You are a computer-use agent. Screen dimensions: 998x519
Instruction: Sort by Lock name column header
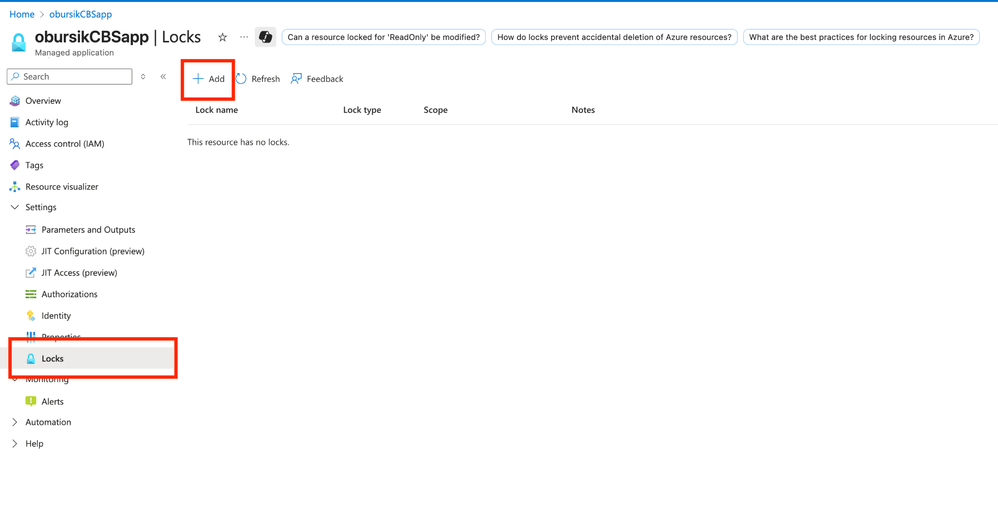(x=216, y=110)
